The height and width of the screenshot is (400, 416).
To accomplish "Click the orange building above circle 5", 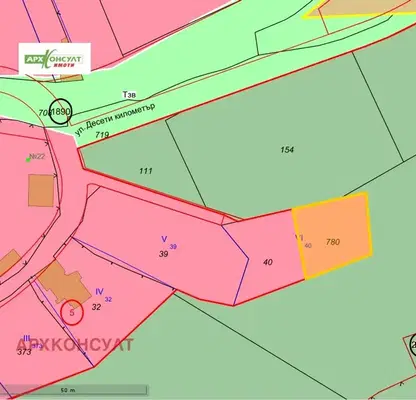I will 65,283.
